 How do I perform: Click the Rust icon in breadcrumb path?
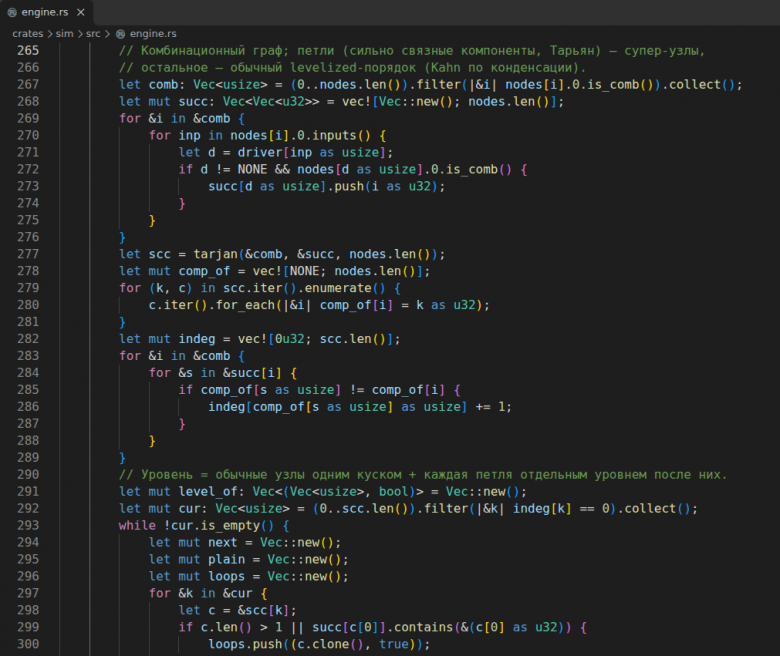[120, 34]
